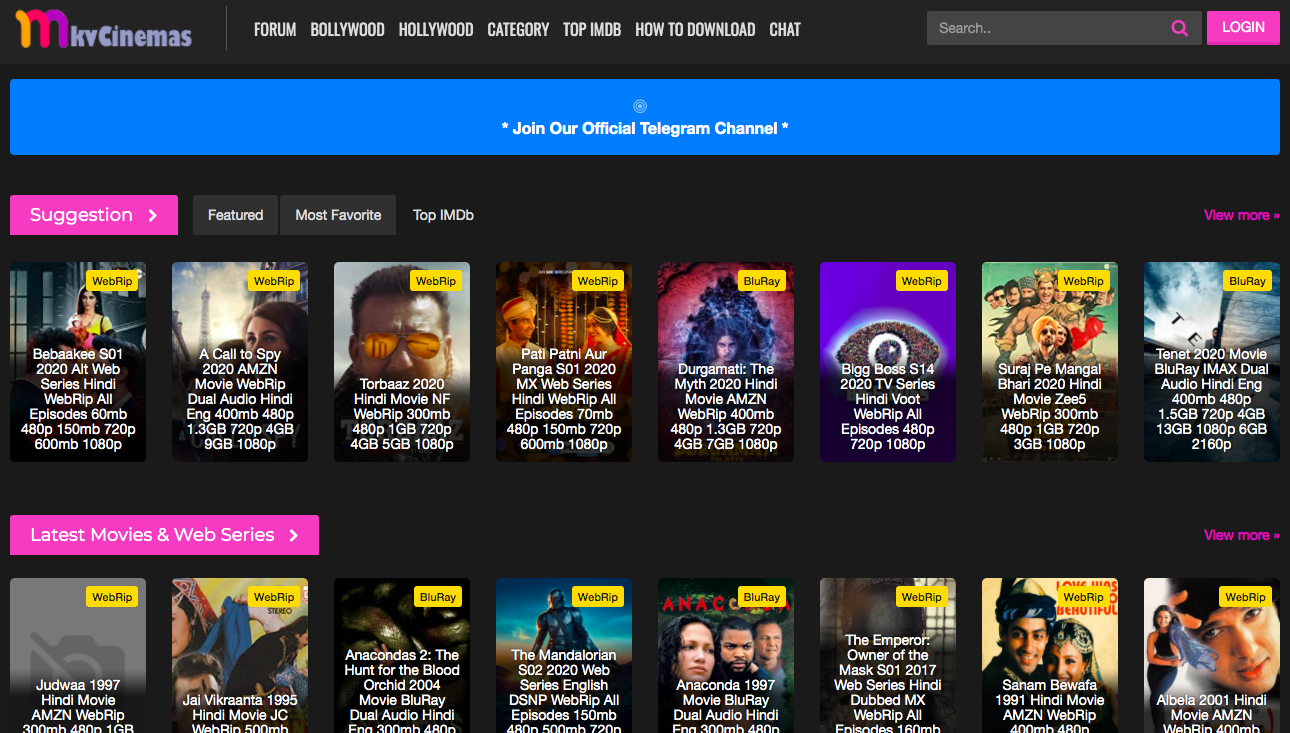Image resolution: width=1290 pixels, height=733 pixels.
Task: Click the BluRay badge on Tenet 2020
Action: [x=1247, y=281]
